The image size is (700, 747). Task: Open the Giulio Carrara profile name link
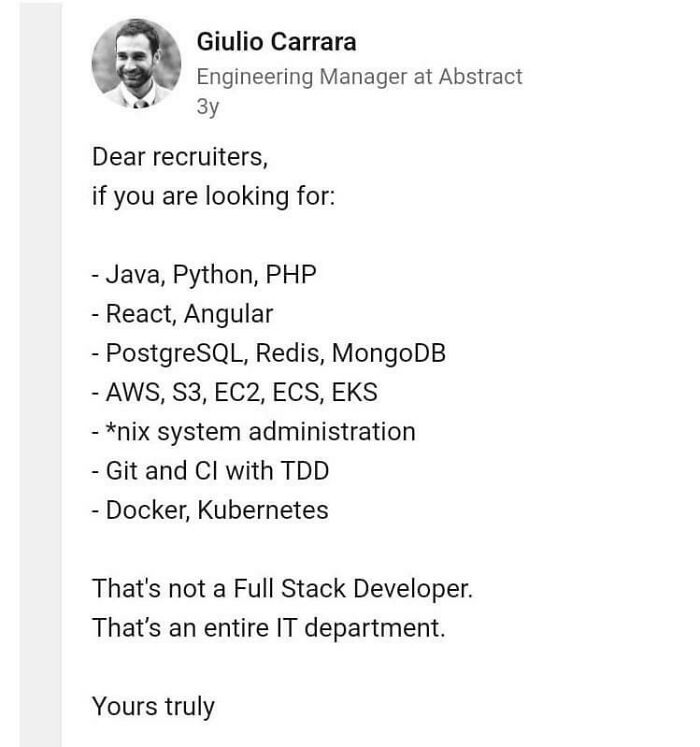(x=276, y=42)
